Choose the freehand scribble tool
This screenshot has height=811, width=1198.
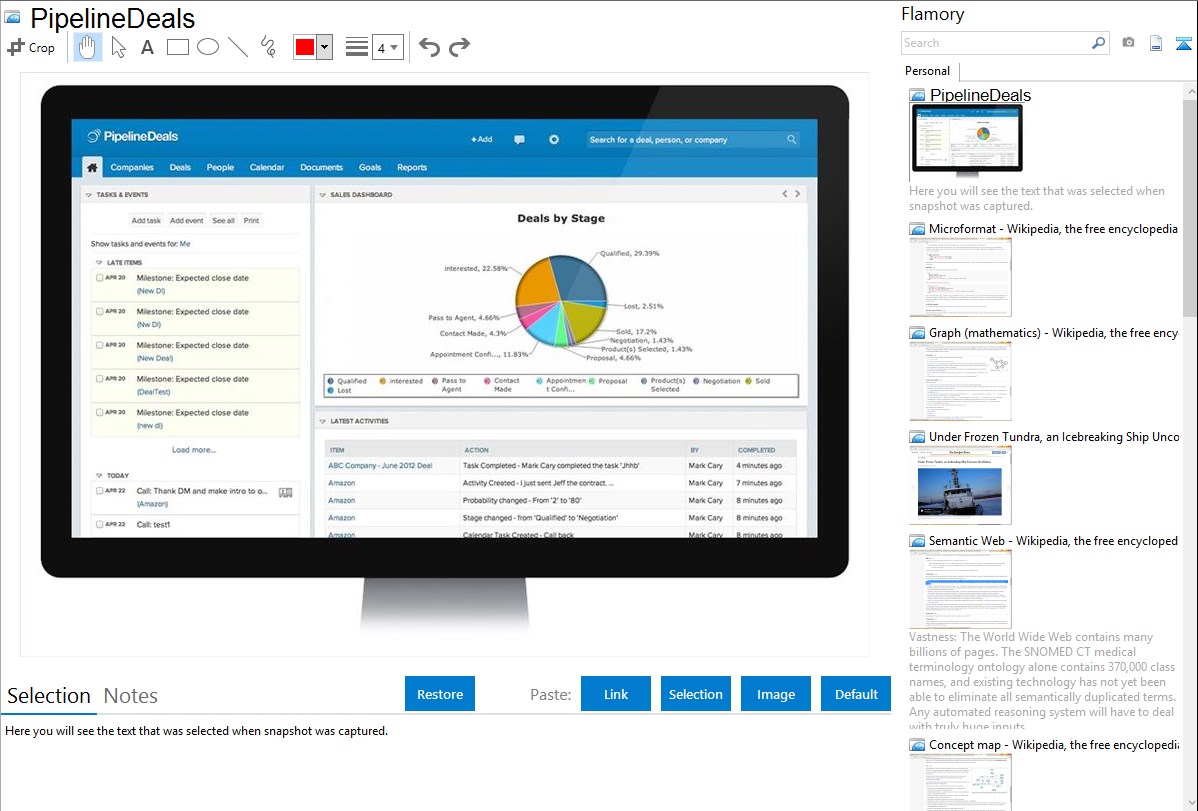(x=268, y=47)
